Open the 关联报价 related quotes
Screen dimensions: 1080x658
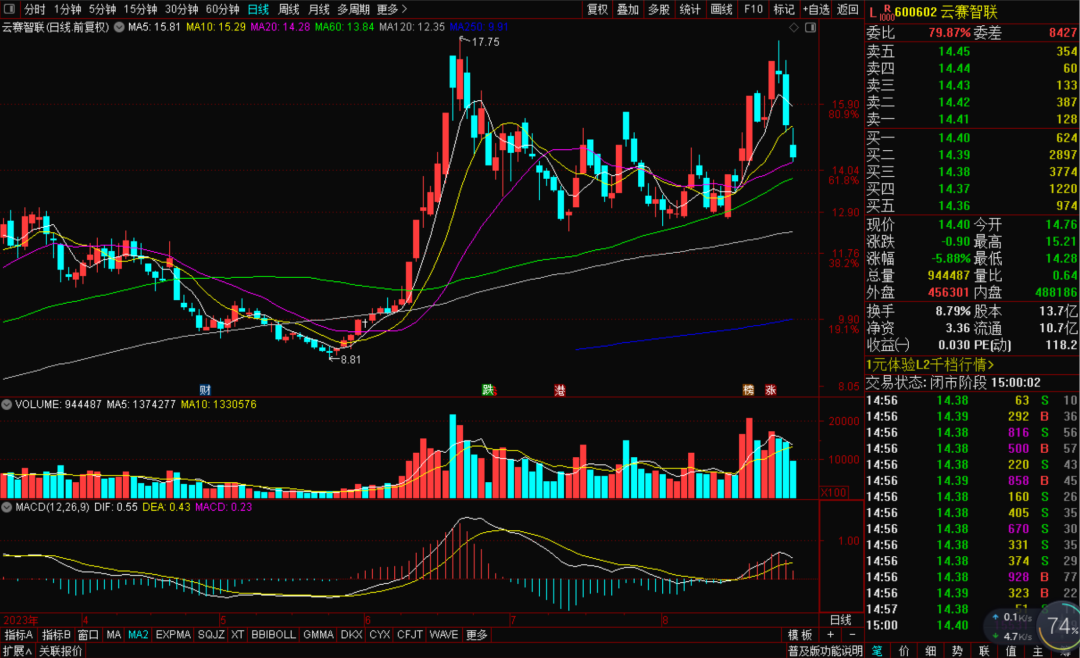[61, 651]
